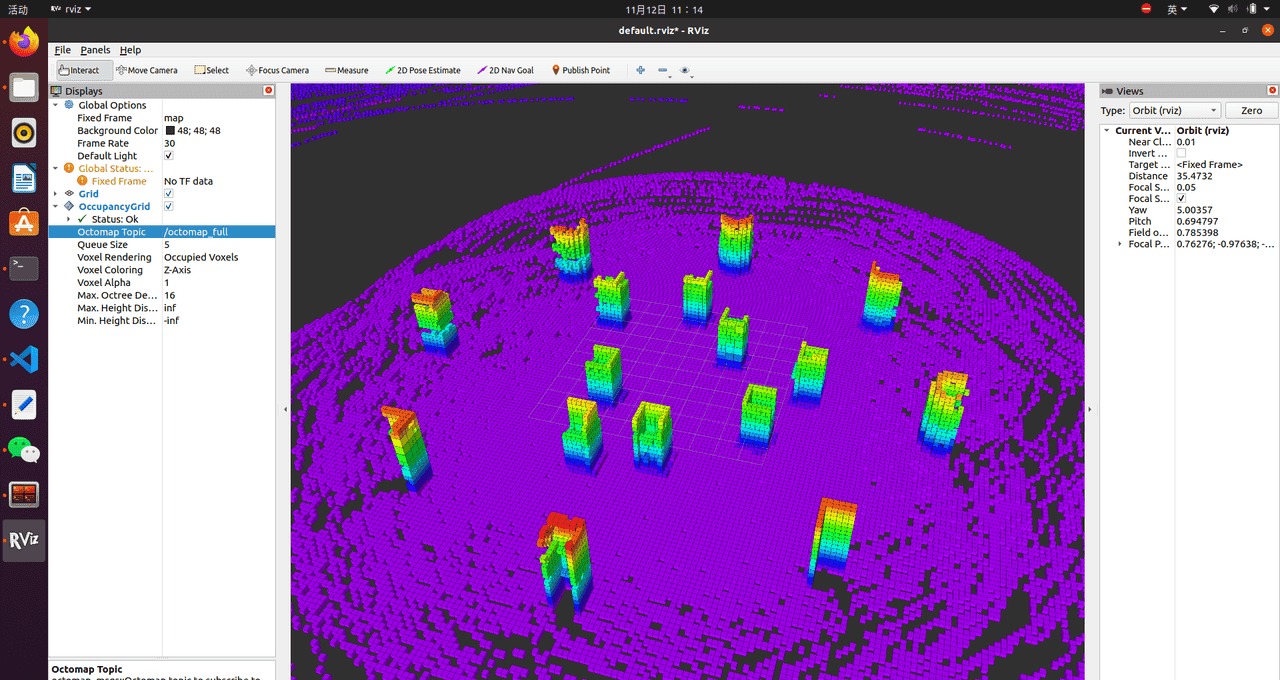The height and width of the screenshot is (680, 1280).
Task: Select the Interact tool
Action: (79, 70)
